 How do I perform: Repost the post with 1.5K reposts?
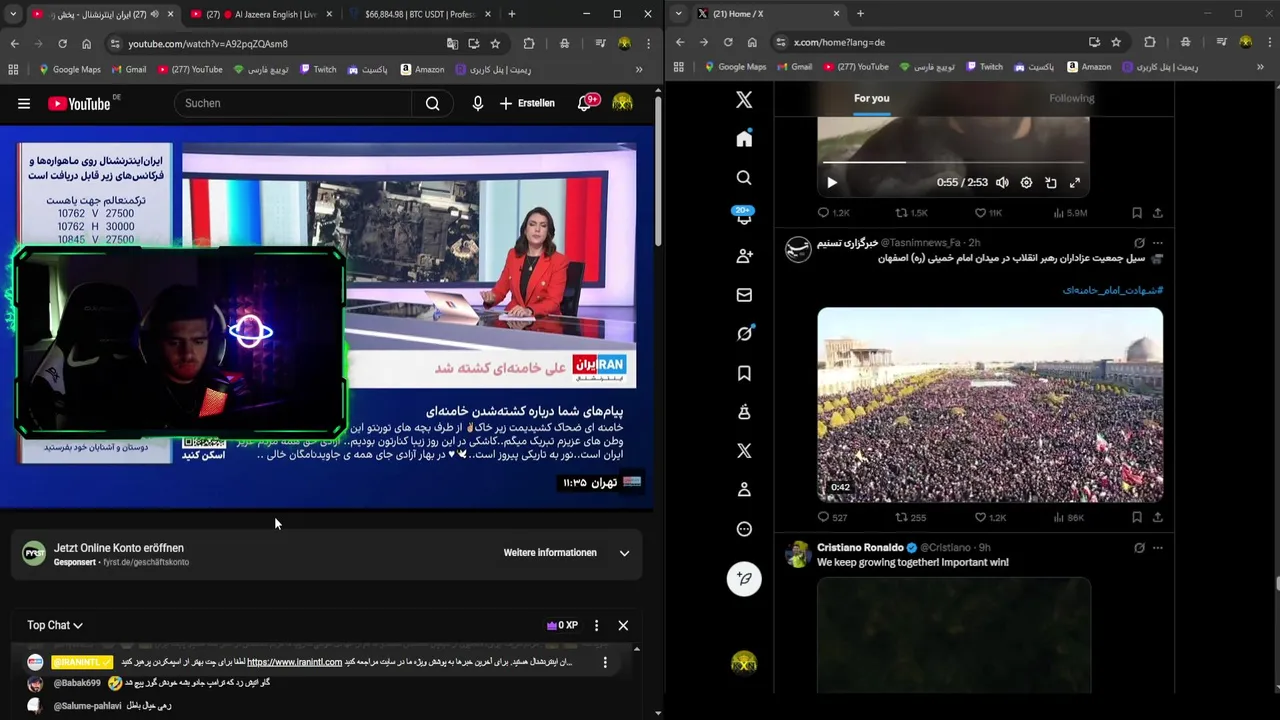click(911, 213)
